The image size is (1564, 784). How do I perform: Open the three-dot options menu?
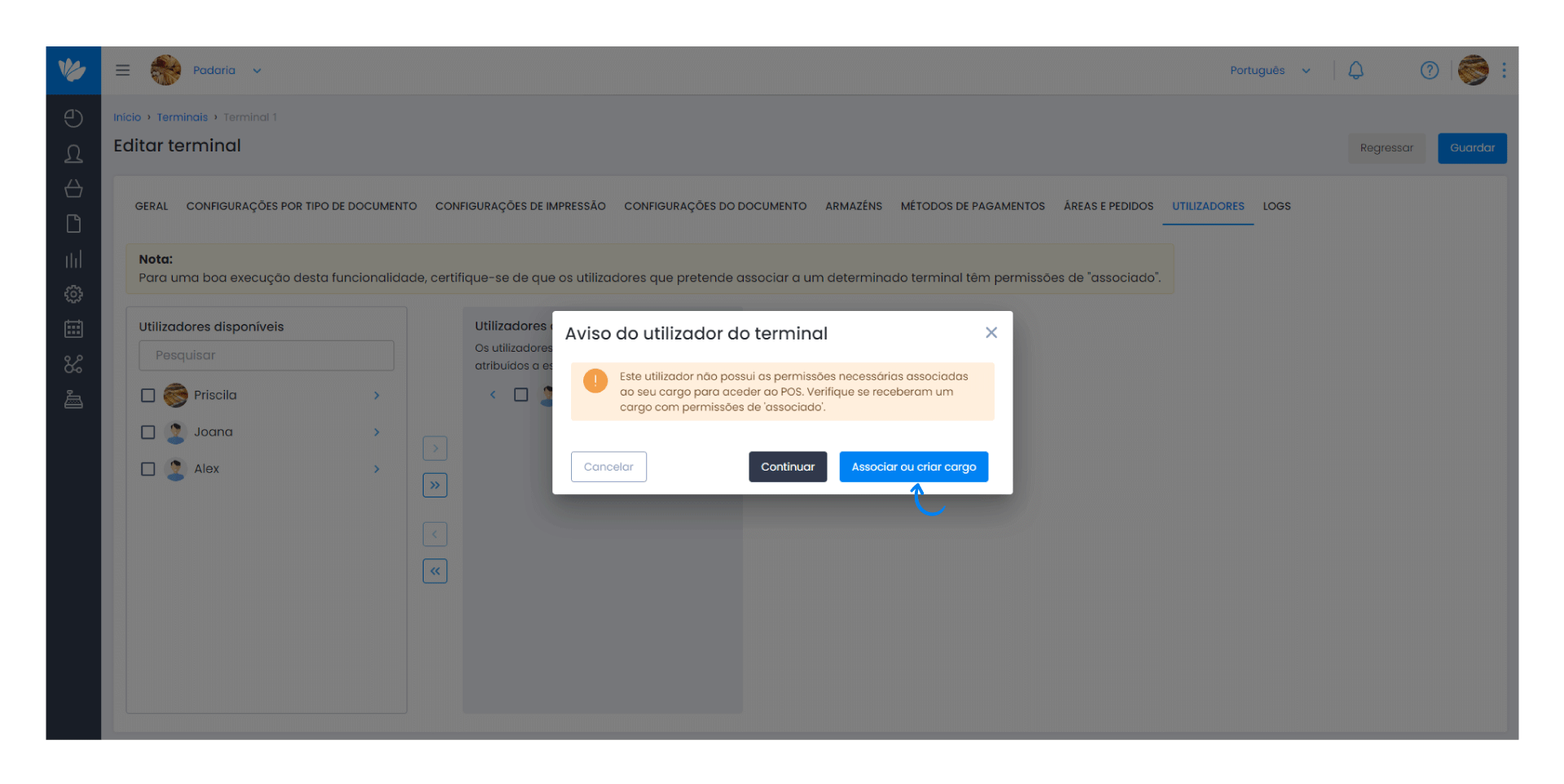click(x=1504, y=70)
